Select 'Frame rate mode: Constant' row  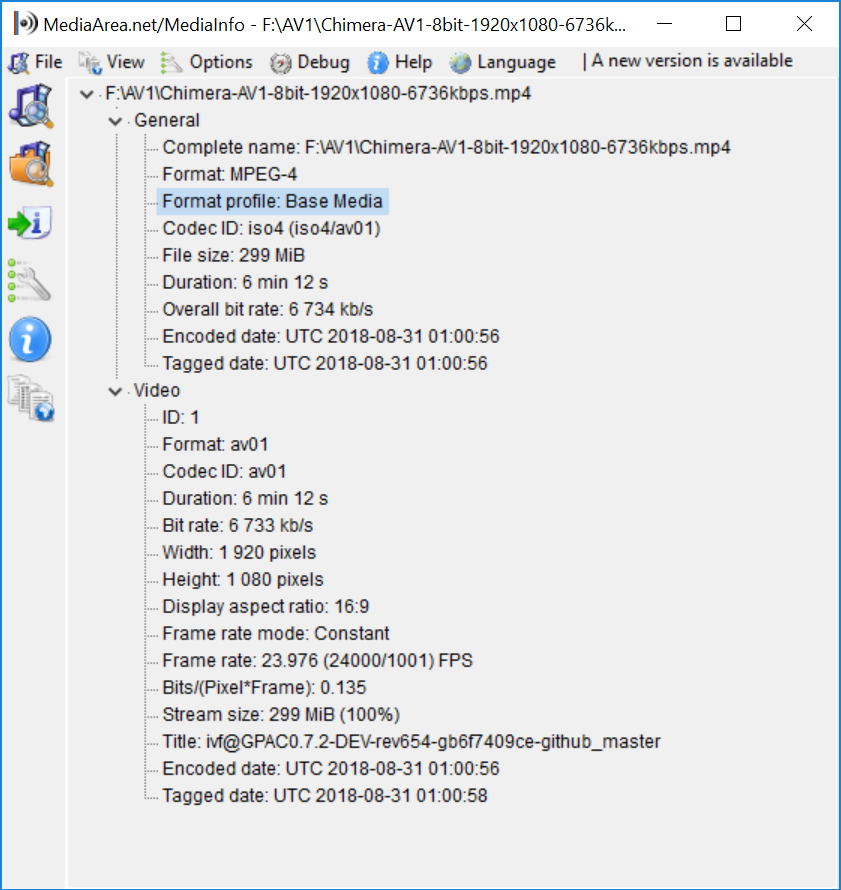(276, 634)
